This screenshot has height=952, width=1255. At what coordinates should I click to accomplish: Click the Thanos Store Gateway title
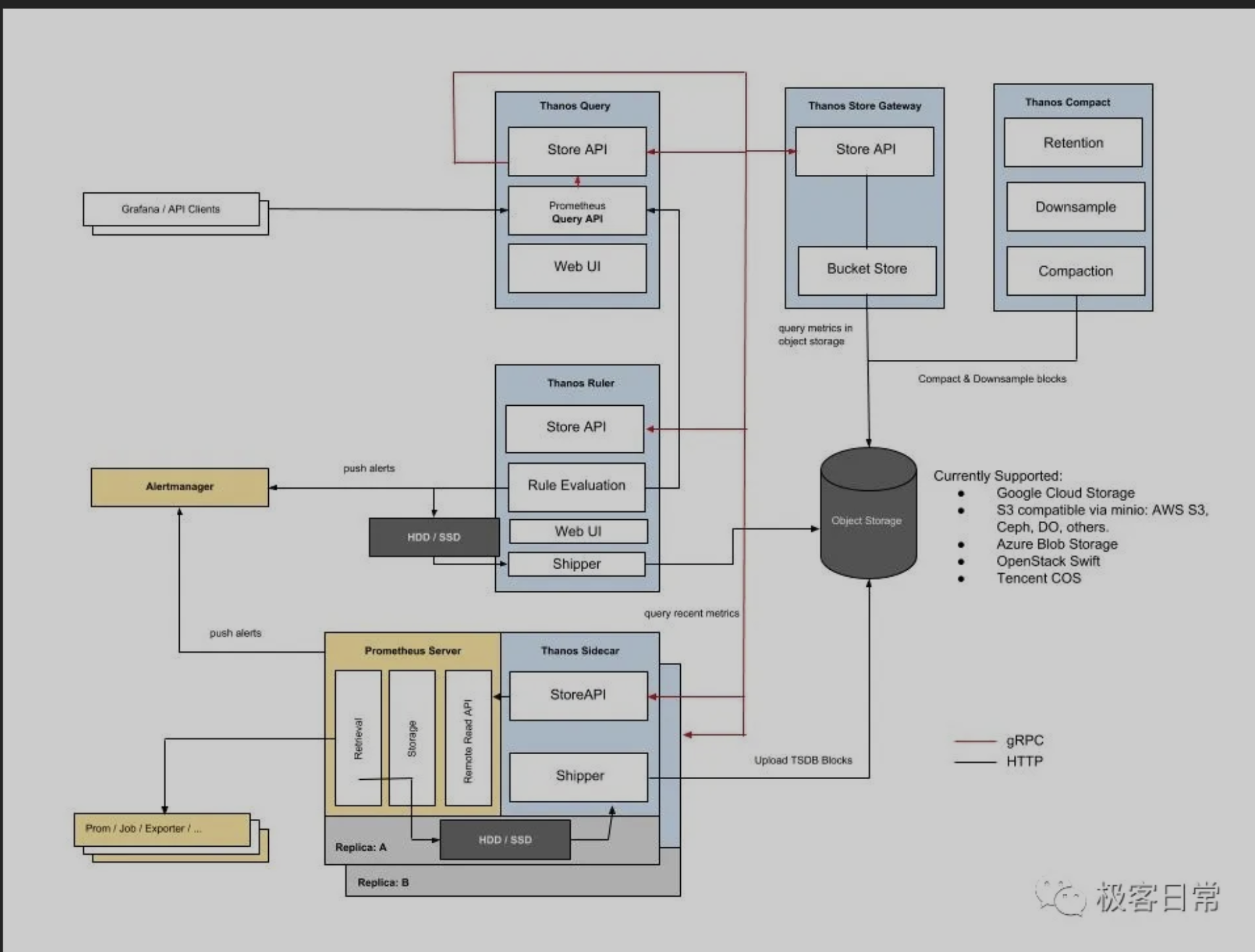(865, 106)
